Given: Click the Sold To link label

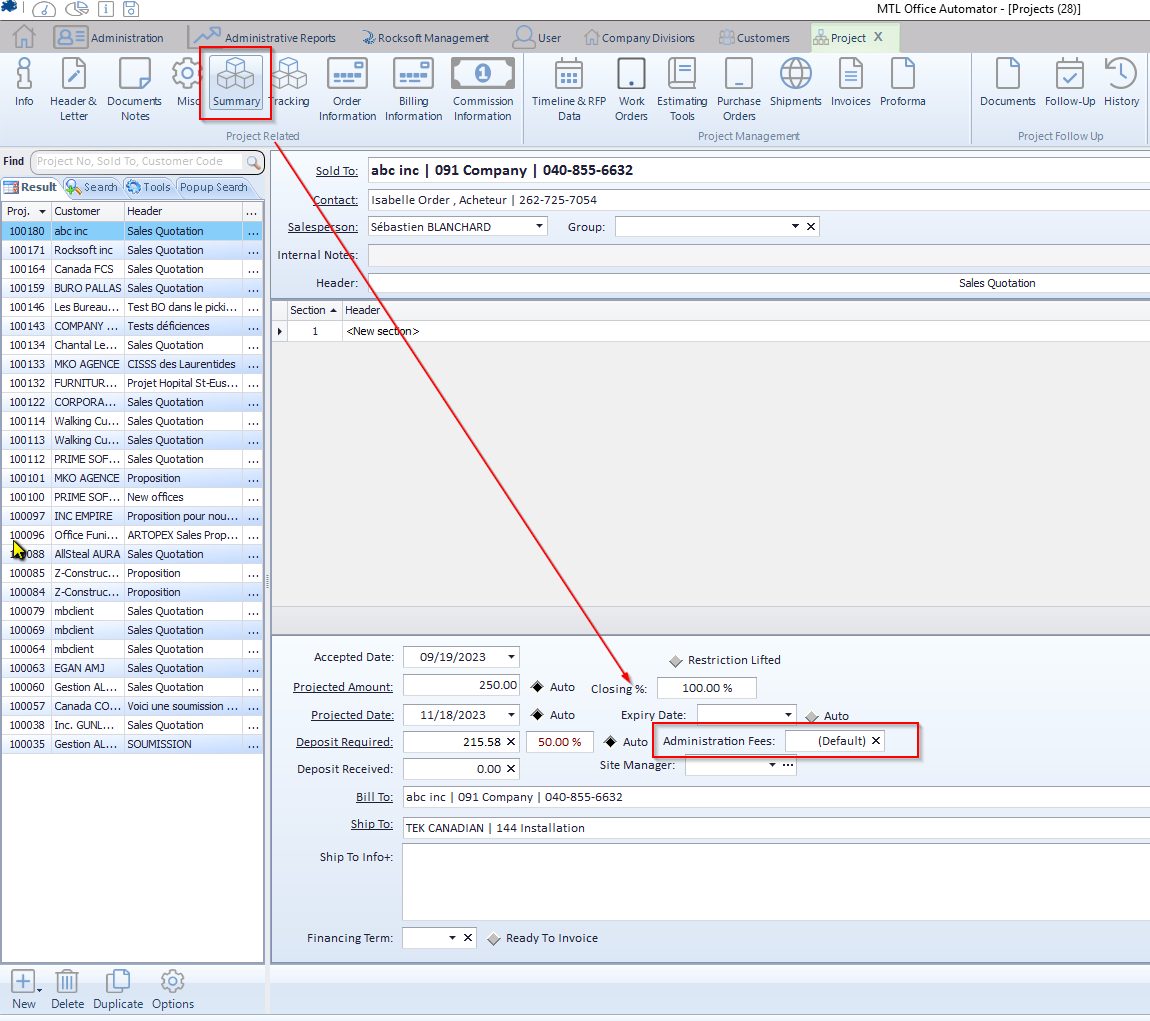Looking at the screenshot, I should pos(336,171).
